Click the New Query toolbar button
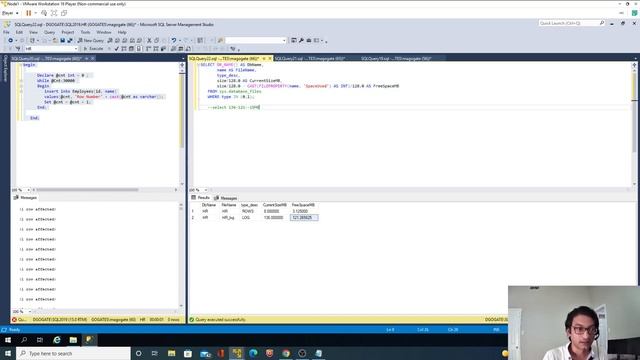 click(x=91, y=40)
